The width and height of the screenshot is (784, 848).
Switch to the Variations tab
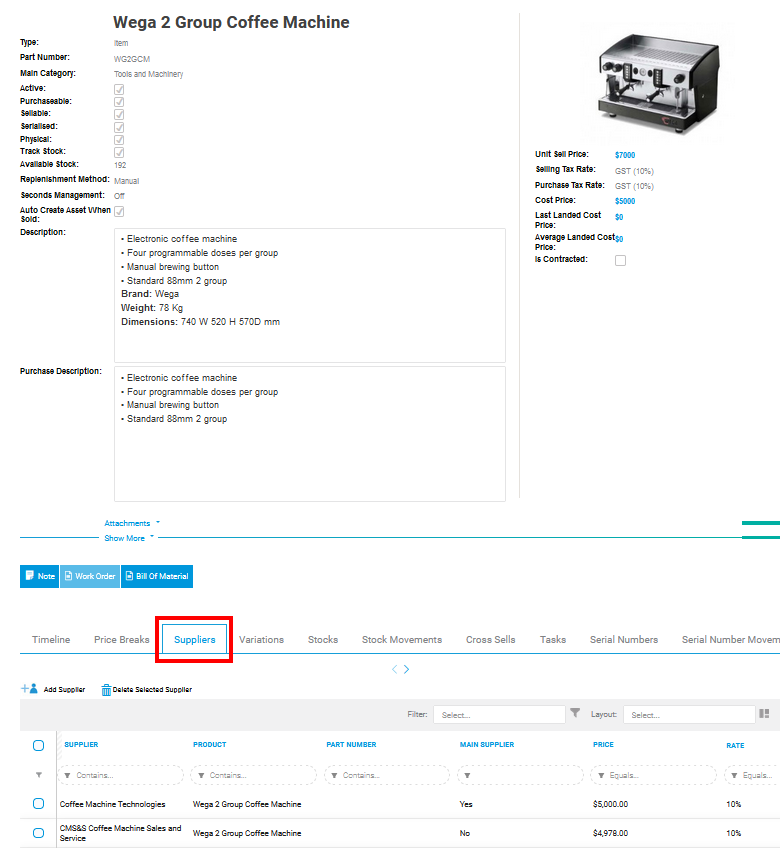click(x=261, y=639)
